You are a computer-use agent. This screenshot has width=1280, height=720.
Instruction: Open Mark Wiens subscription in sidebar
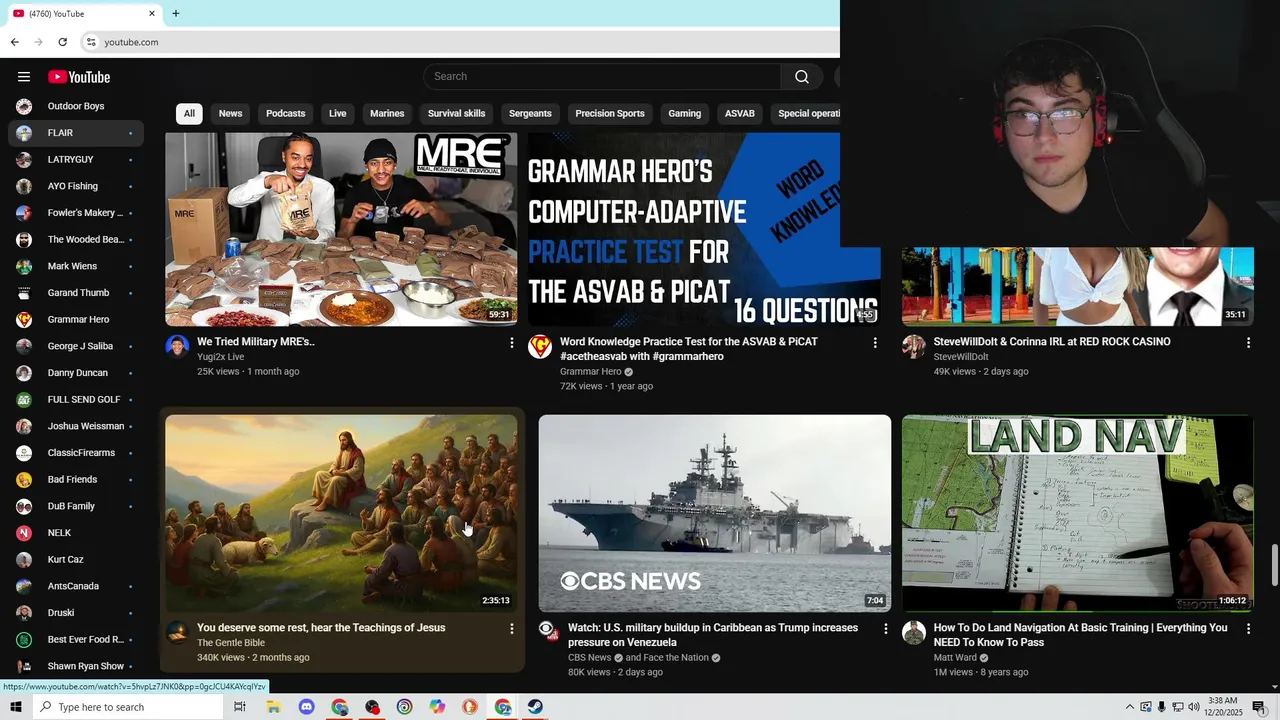[76, 266]
